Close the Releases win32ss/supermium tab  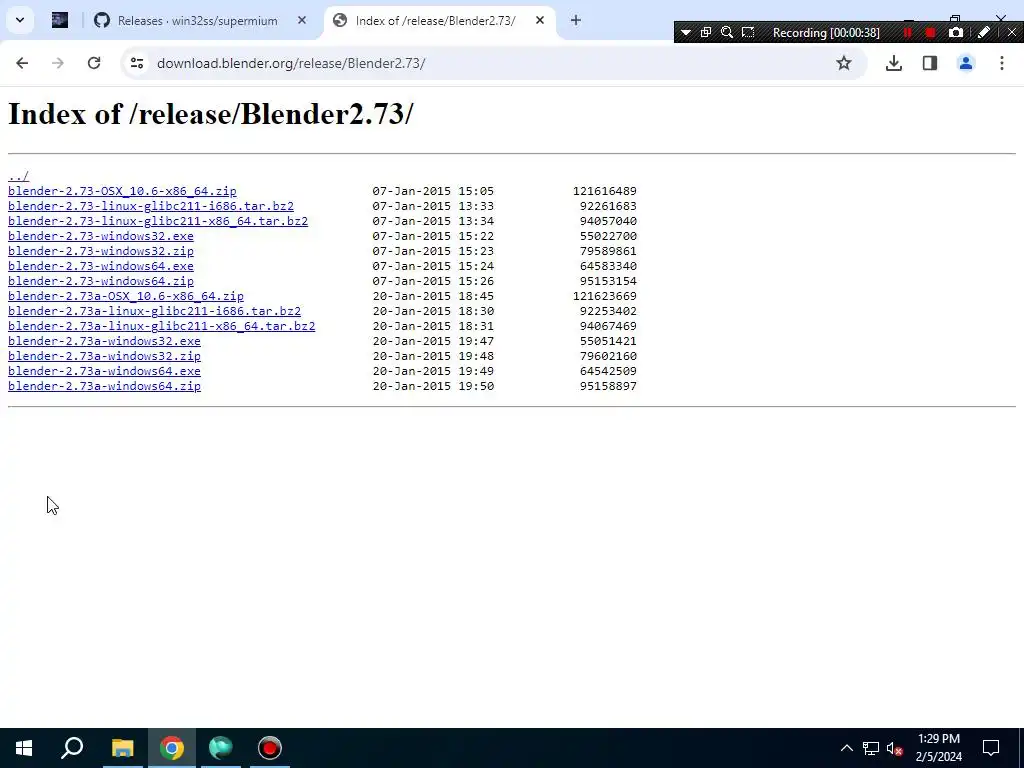pyautogui.click(x=302, y=21)
